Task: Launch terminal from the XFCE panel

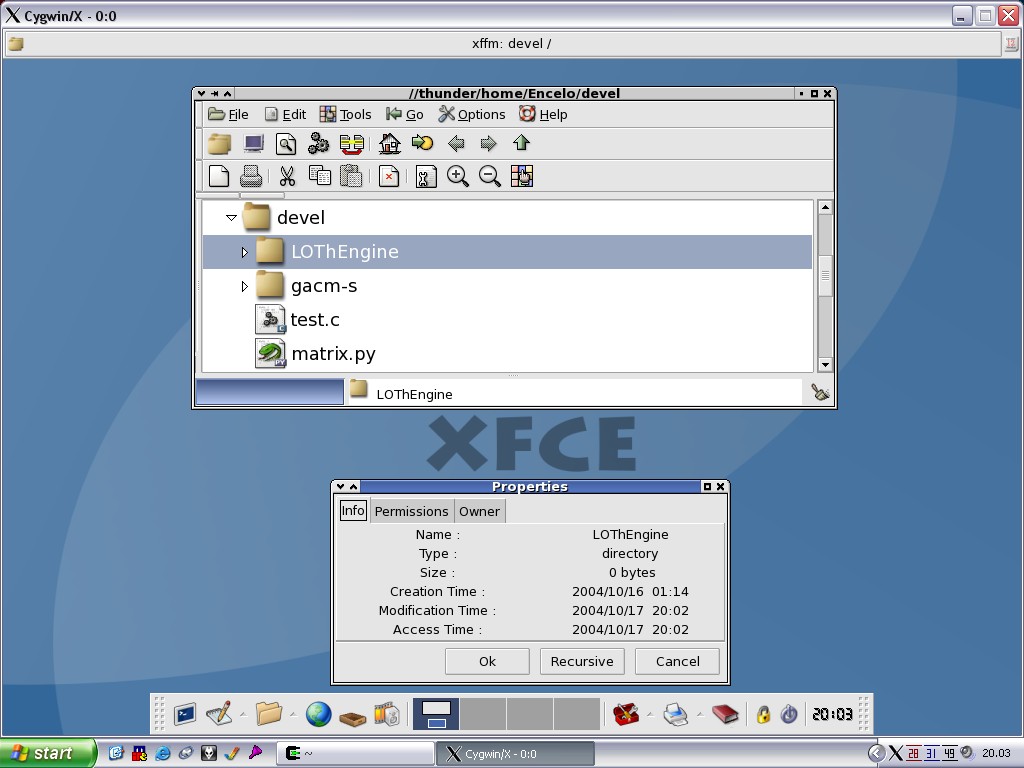Action: pos(185,714)
